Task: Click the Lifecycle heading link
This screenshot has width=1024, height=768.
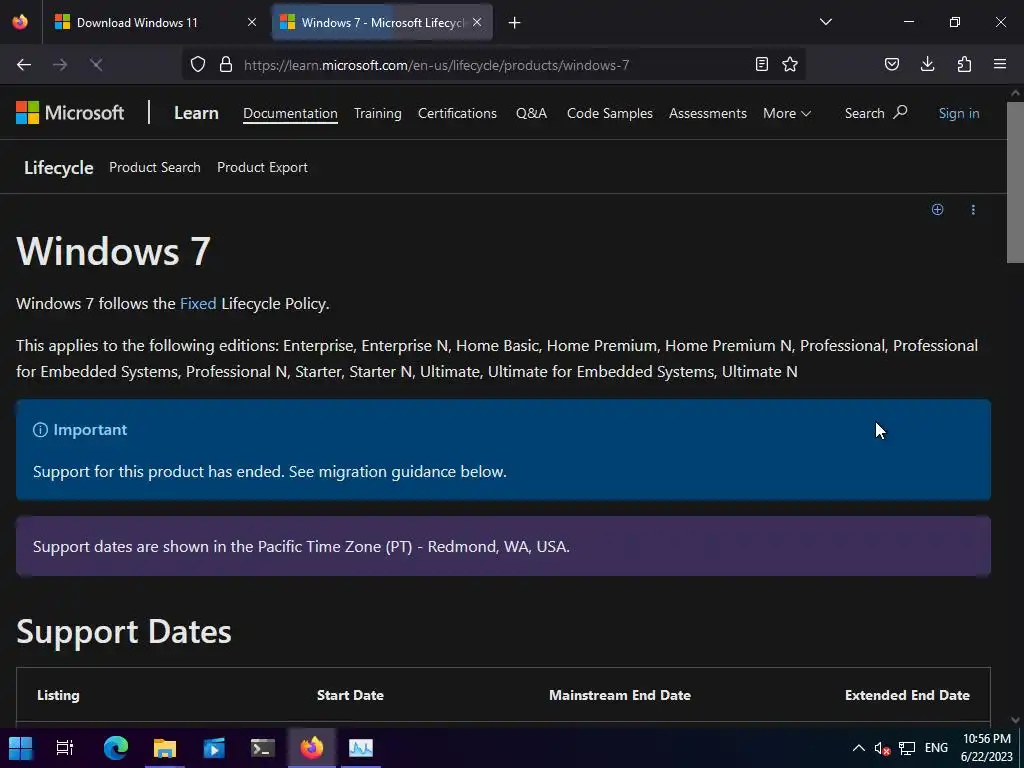Action: point(59,168)
